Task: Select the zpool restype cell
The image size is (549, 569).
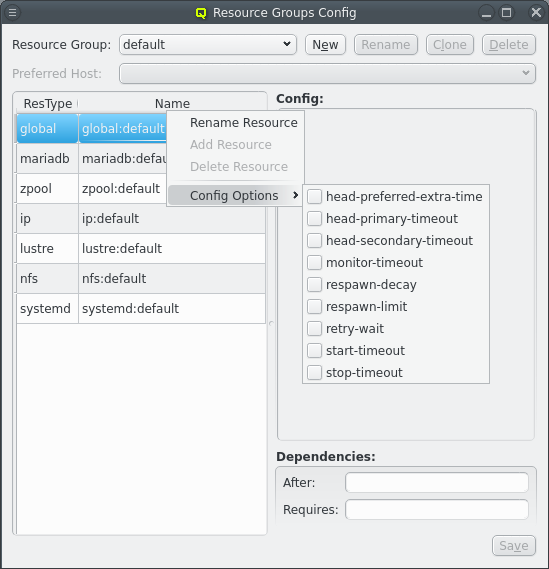Action: pyautogui.click(x=48, y=189)
